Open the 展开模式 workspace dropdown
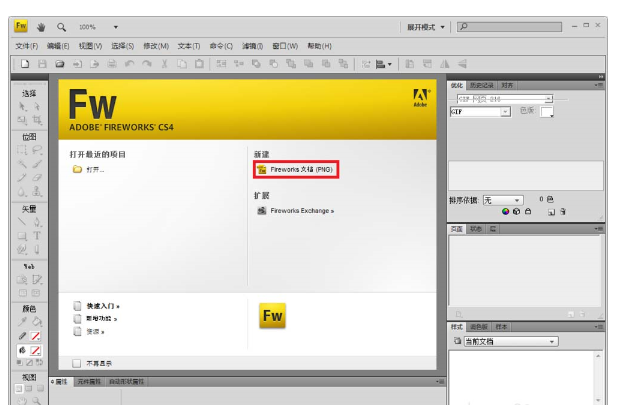Screen dimensions: 624x407 click(426, 27)
